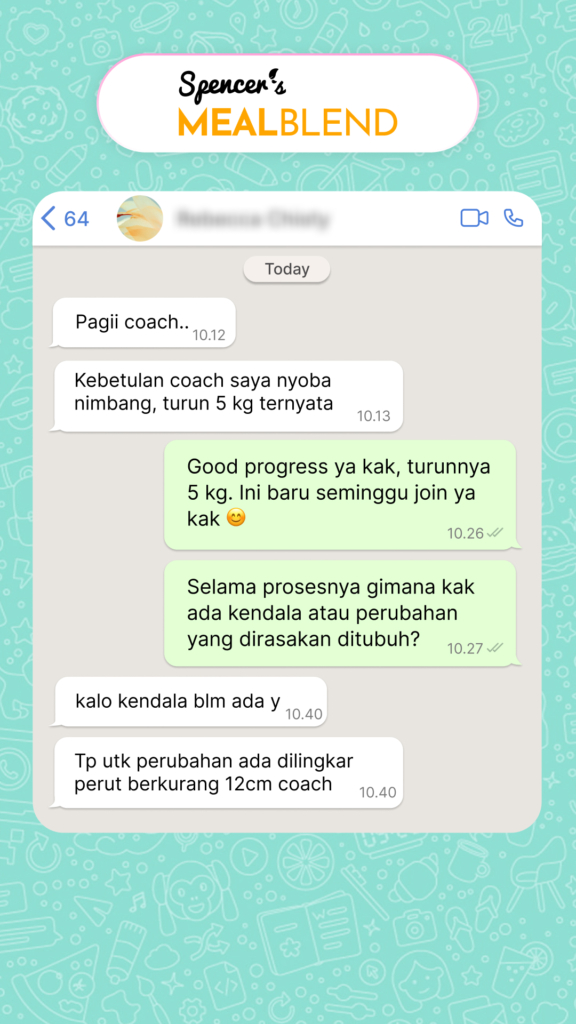This screenshot has height=1024, width=576.
Task: Select the "kalo kendala blm ada y" bubble
Action: (190, 701)
